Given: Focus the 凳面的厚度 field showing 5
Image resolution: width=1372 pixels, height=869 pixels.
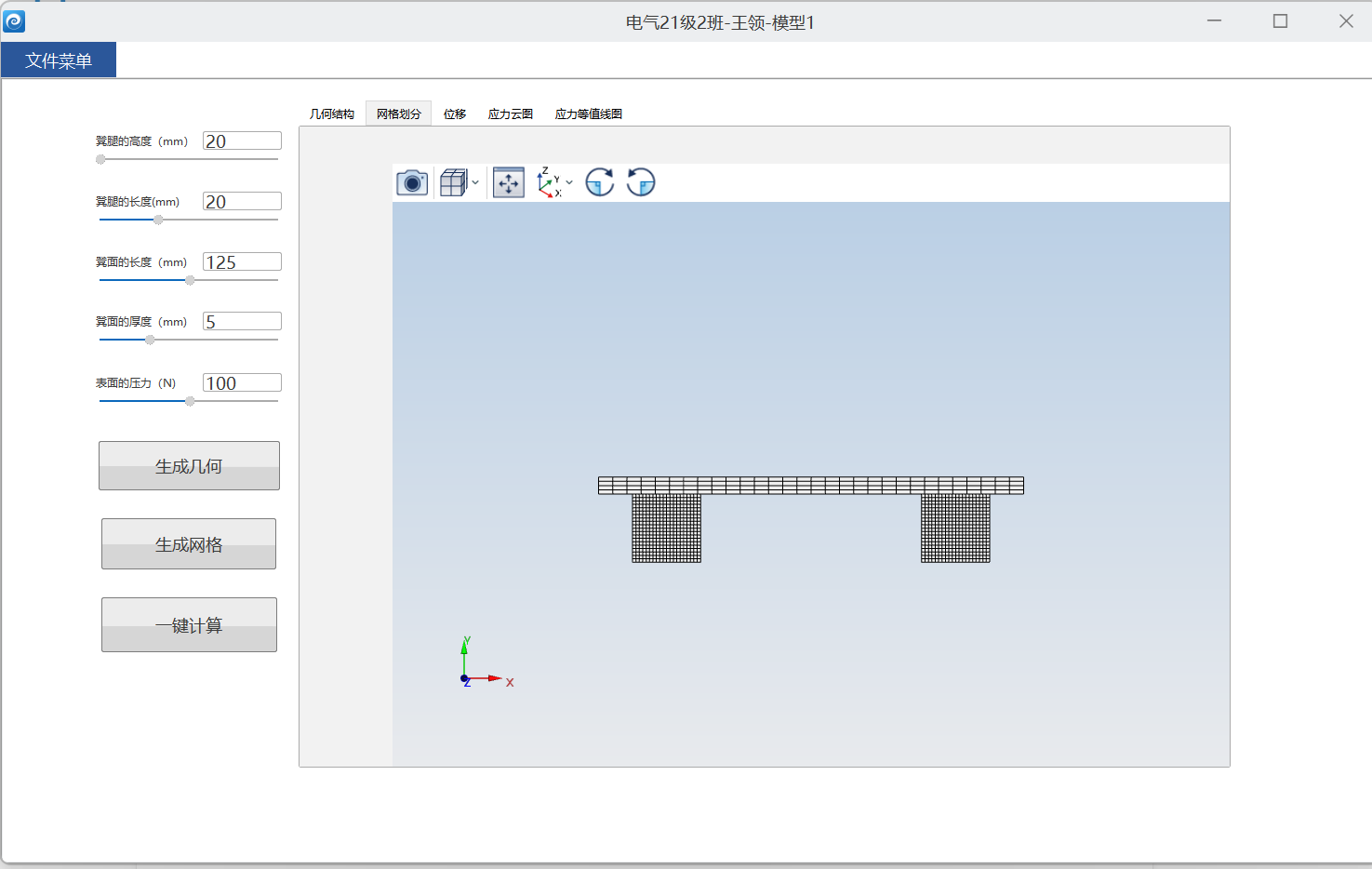Looking at the screenshot, I should (x=242, y=321).
